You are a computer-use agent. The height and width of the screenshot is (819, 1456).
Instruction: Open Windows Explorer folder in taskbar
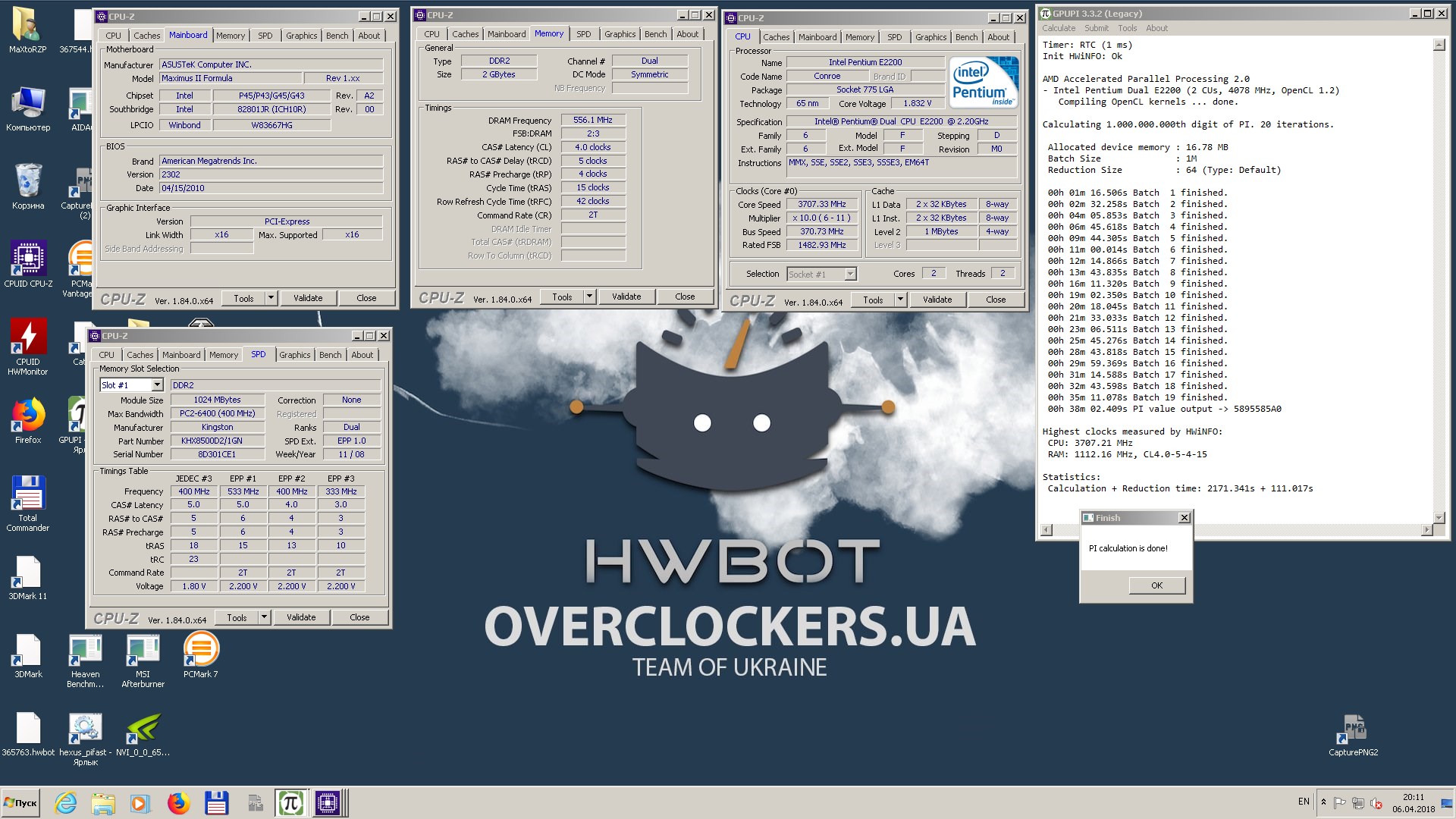click(103, 802)
